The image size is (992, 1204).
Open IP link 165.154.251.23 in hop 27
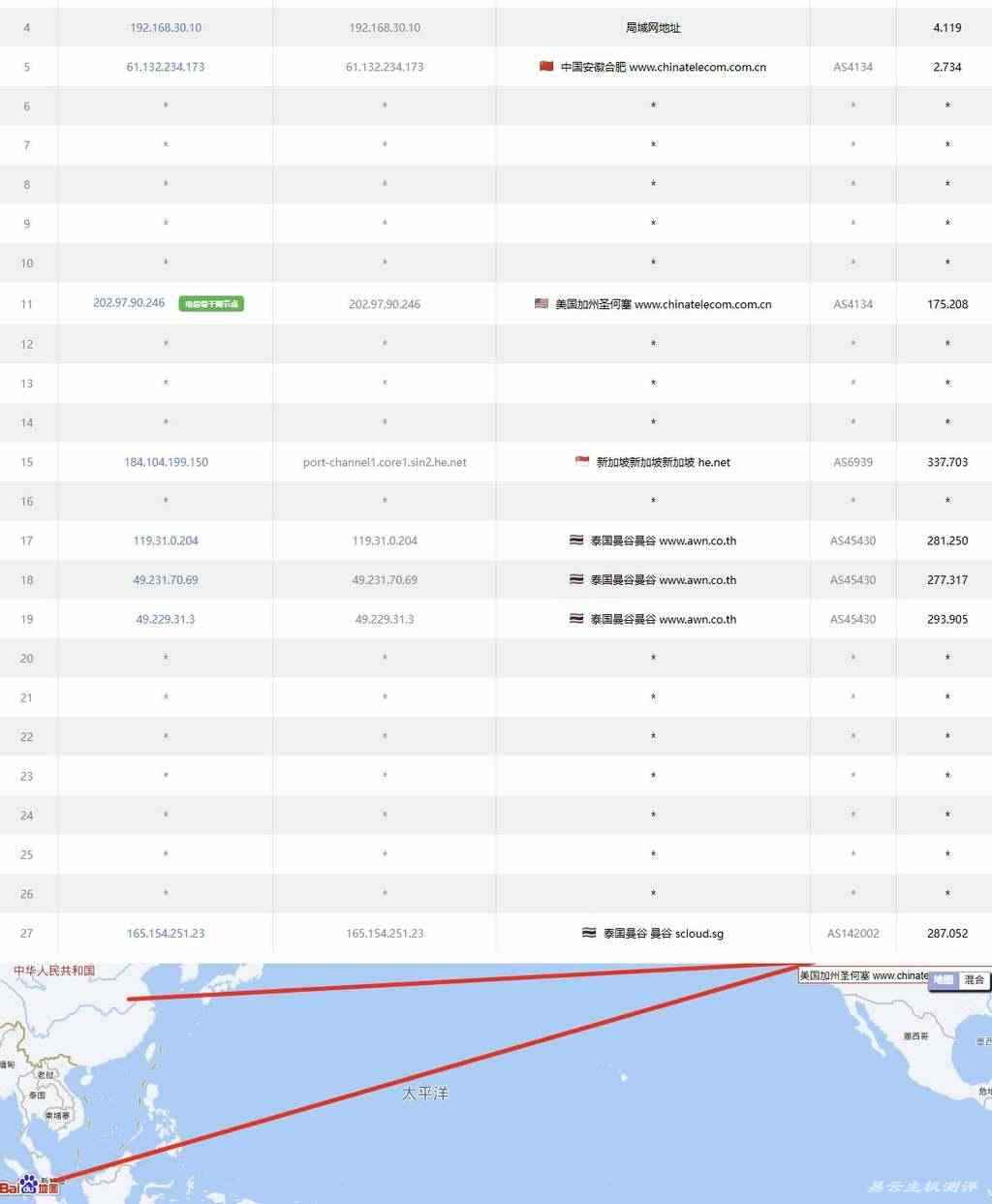point(166,934)
